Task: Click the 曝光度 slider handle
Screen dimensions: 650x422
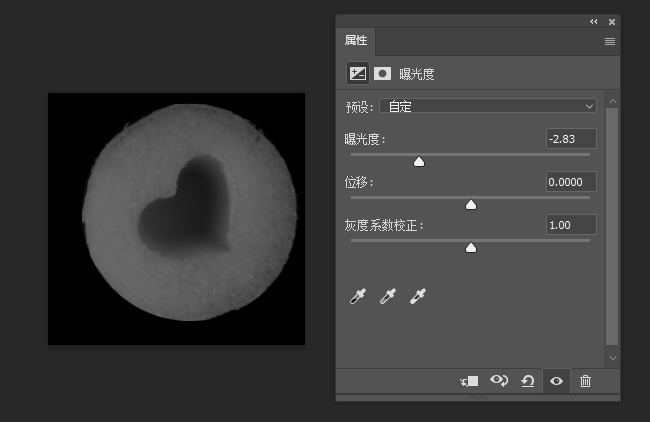Action: click(x=419, y=162)
